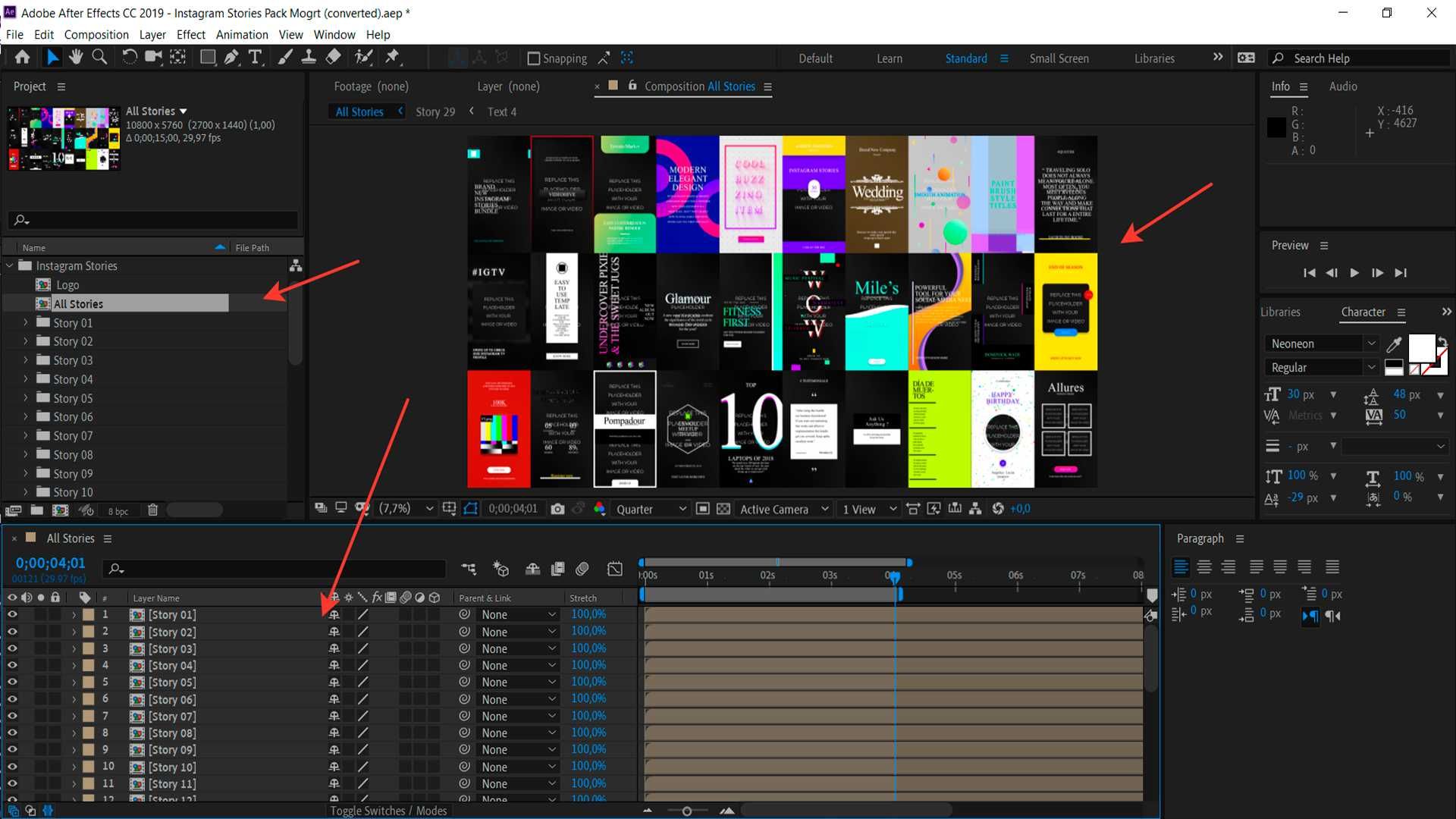Image resolution: width=1456 pixels, height=819 pixels.
Task: Toggle visibility of Story 05 layer
Action: 12,682
